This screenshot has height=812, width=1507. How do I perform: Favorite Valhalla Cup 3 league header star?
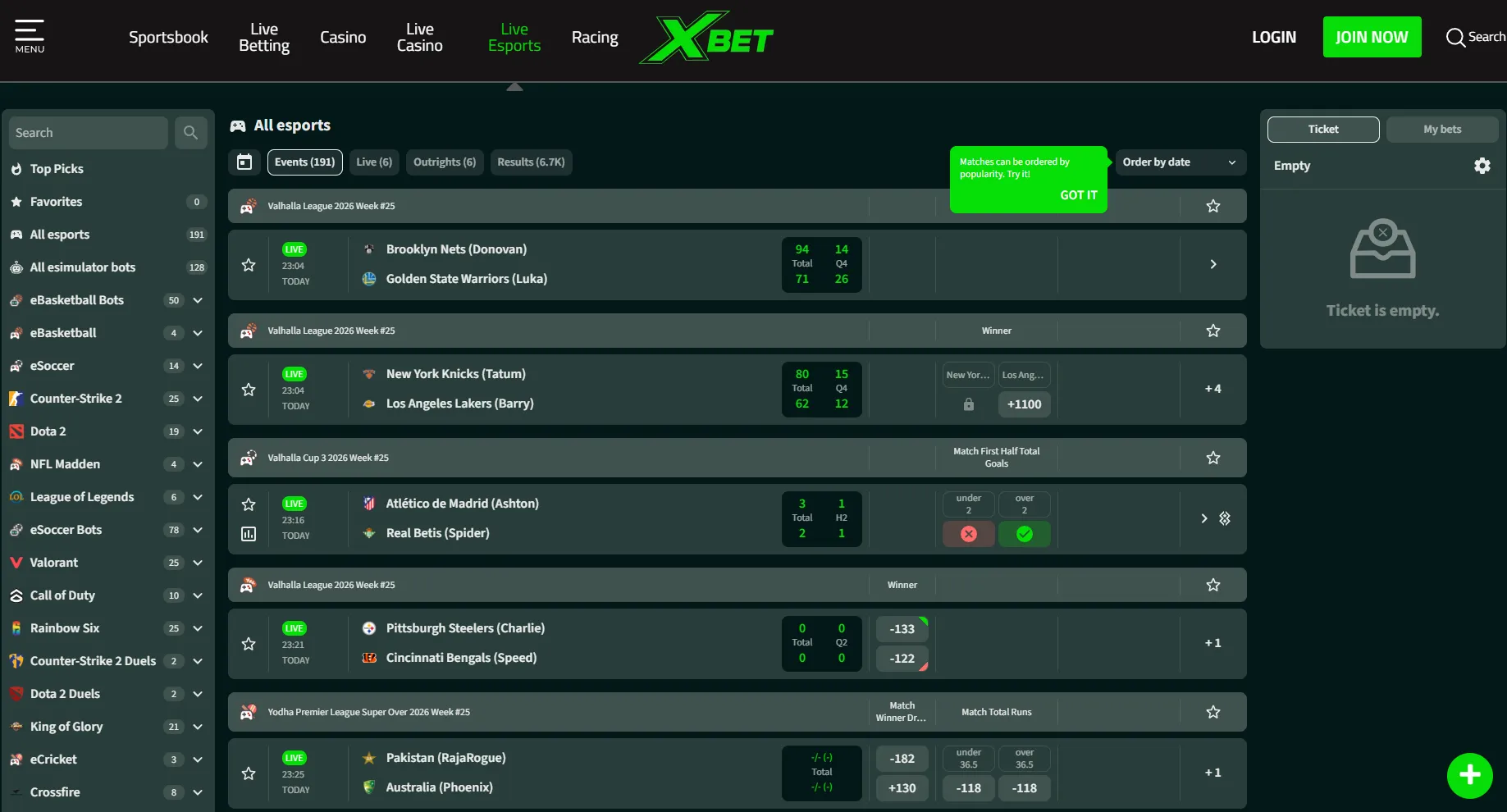tap(1213, 458)
